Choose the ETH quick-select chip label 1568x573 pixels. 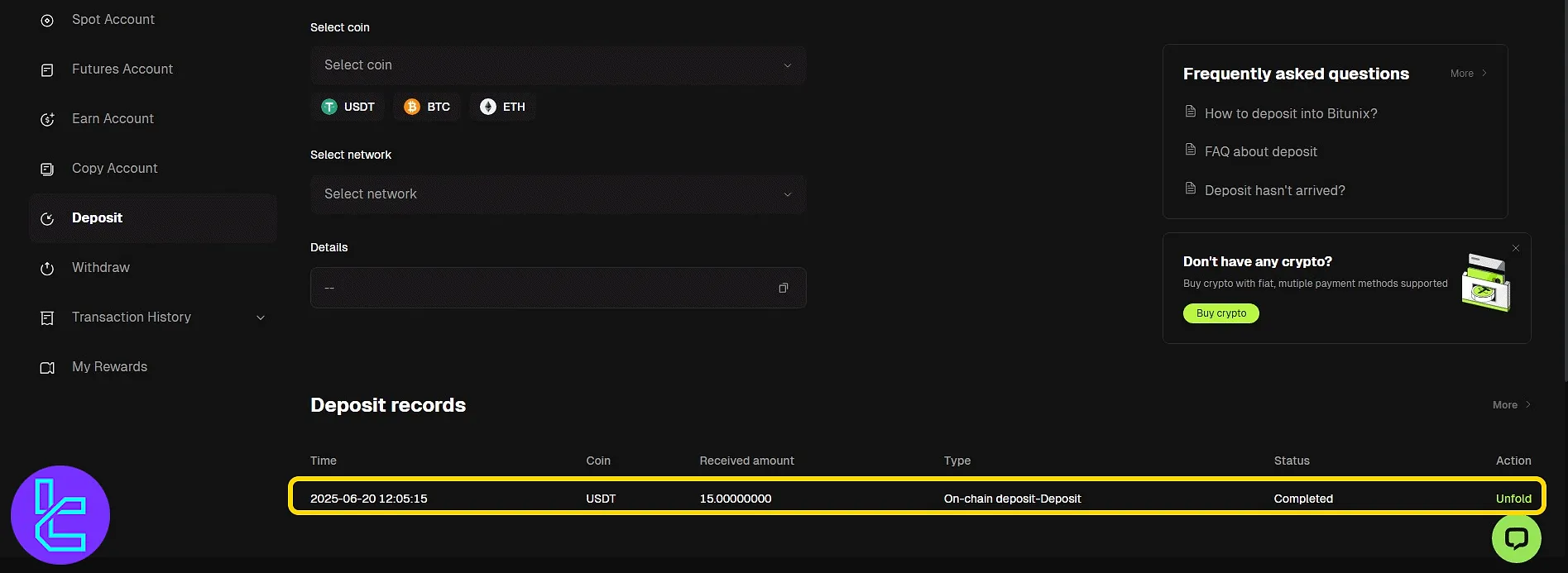[514, 107]
